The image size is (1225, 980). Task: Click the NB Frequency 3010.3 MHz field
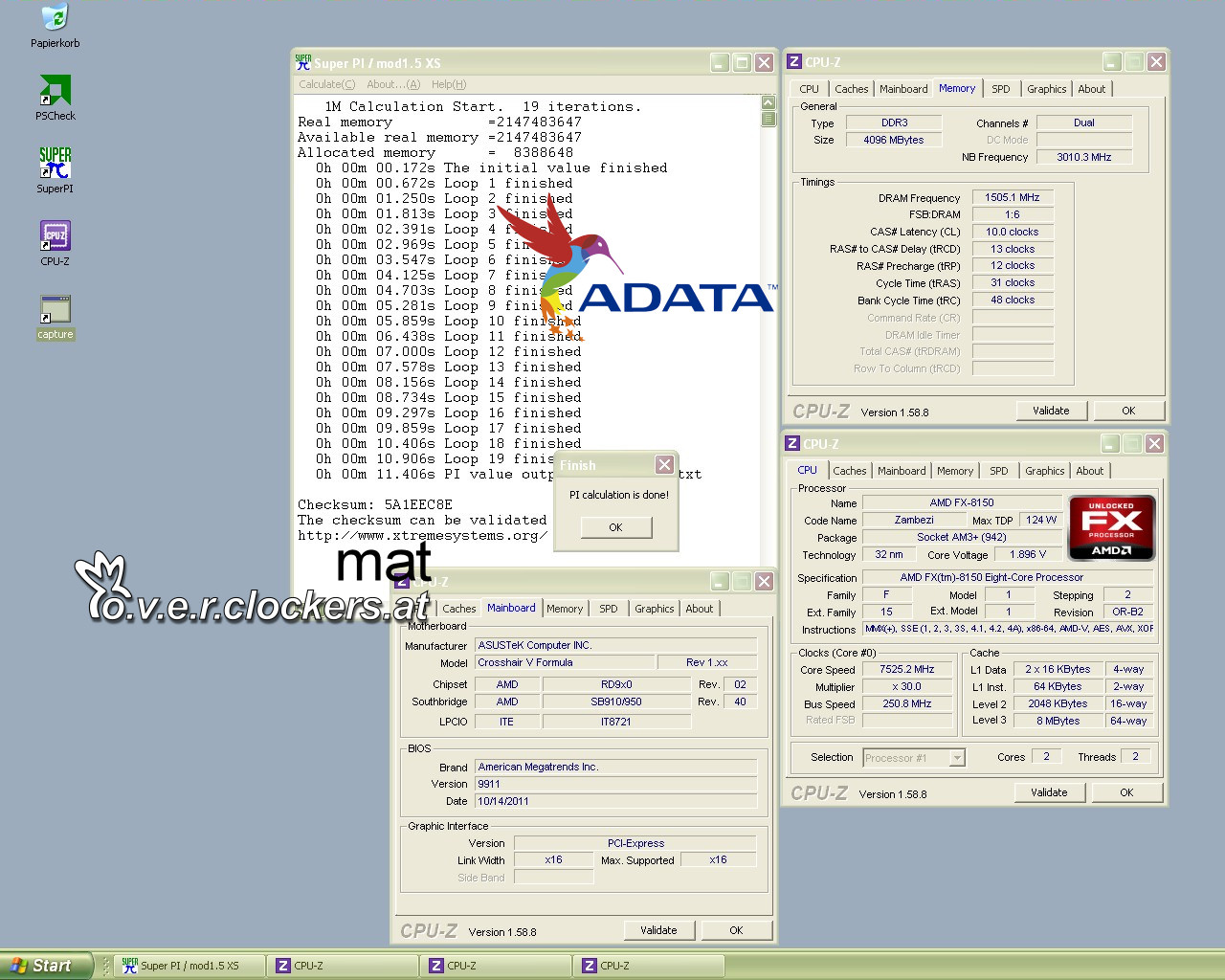[x=1084, y=157]
